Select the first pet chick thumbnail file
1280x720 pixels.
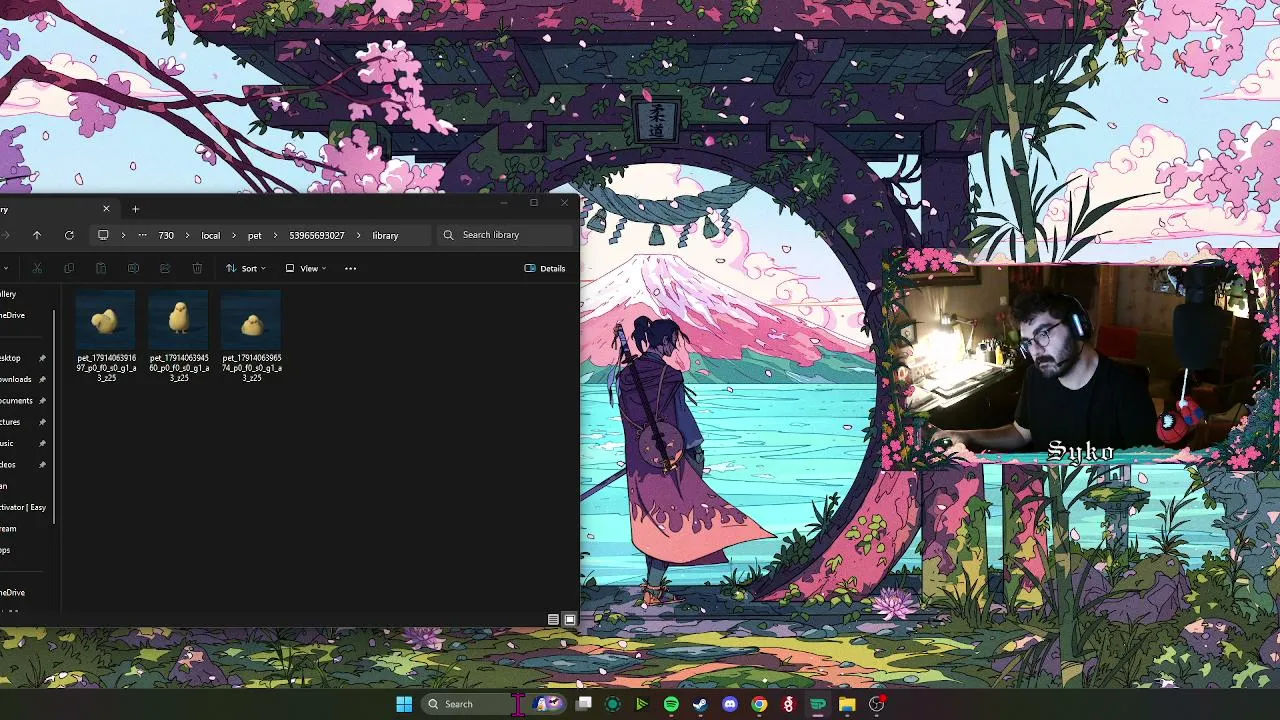pos(106,337)
